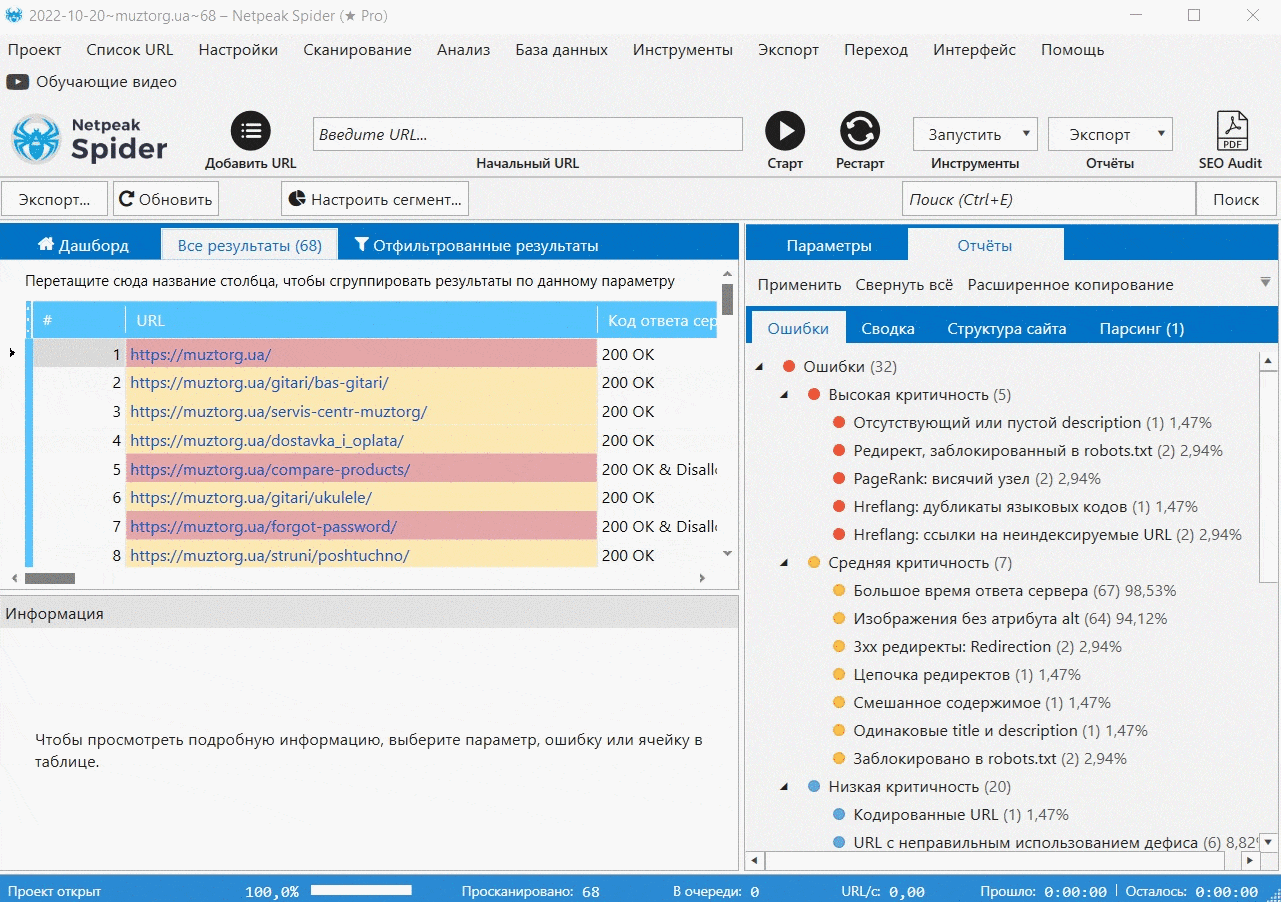This screenshot has height=902, width=1281.
Task: Click the Netpeak Spider logo
Action: (x=89, y=139)
